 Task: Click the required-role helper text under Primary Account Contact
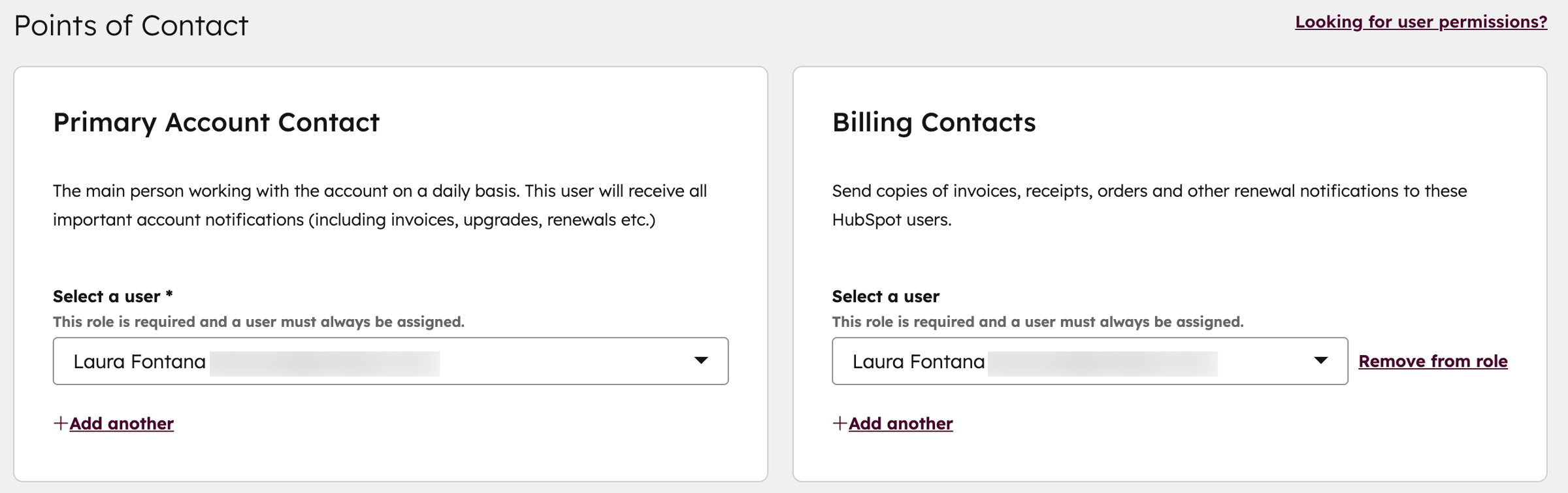pyautogui.click(x=257, y=321)
